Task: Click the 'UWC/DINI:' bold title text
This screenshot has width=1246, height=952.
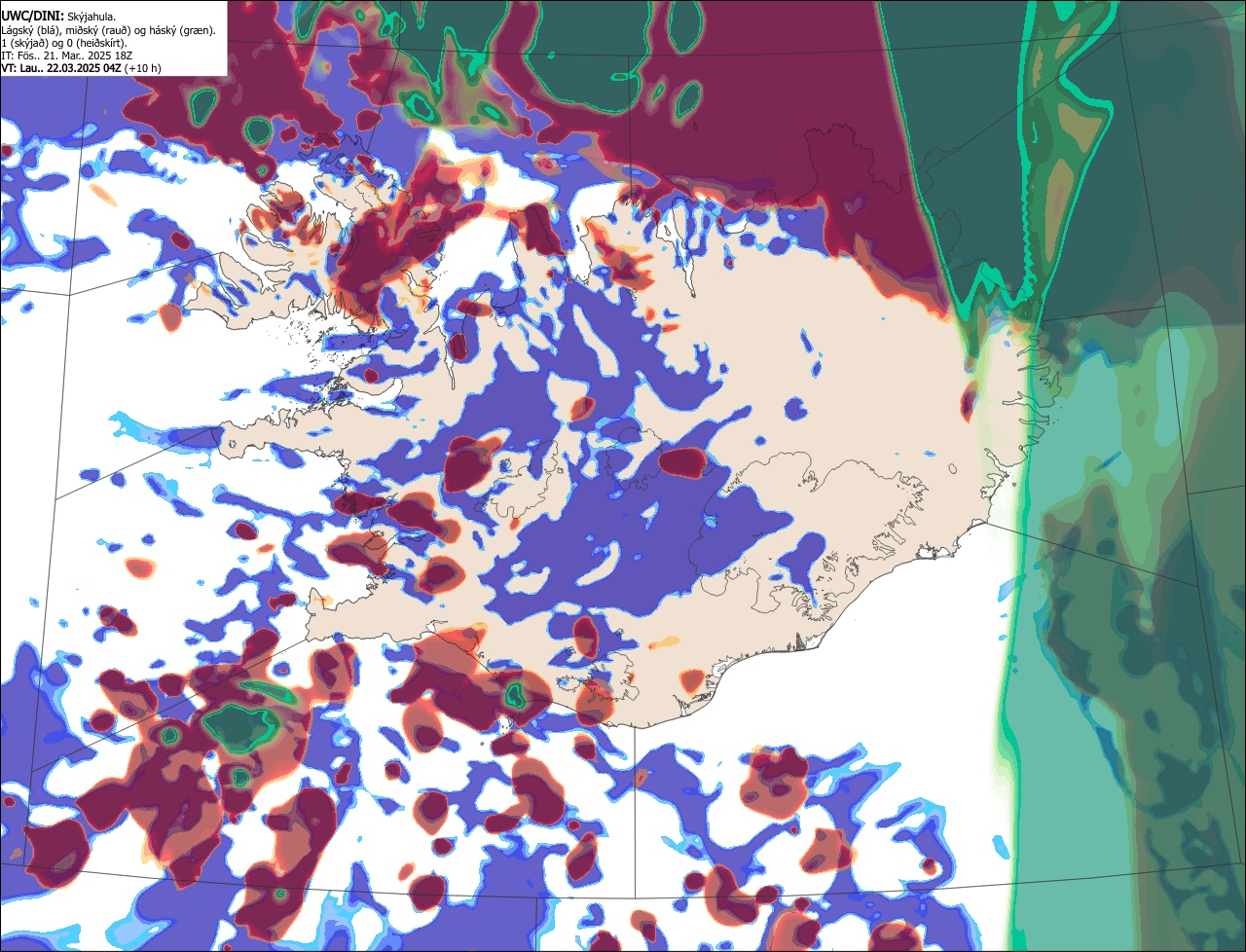Action: click(x=33, y=17)
